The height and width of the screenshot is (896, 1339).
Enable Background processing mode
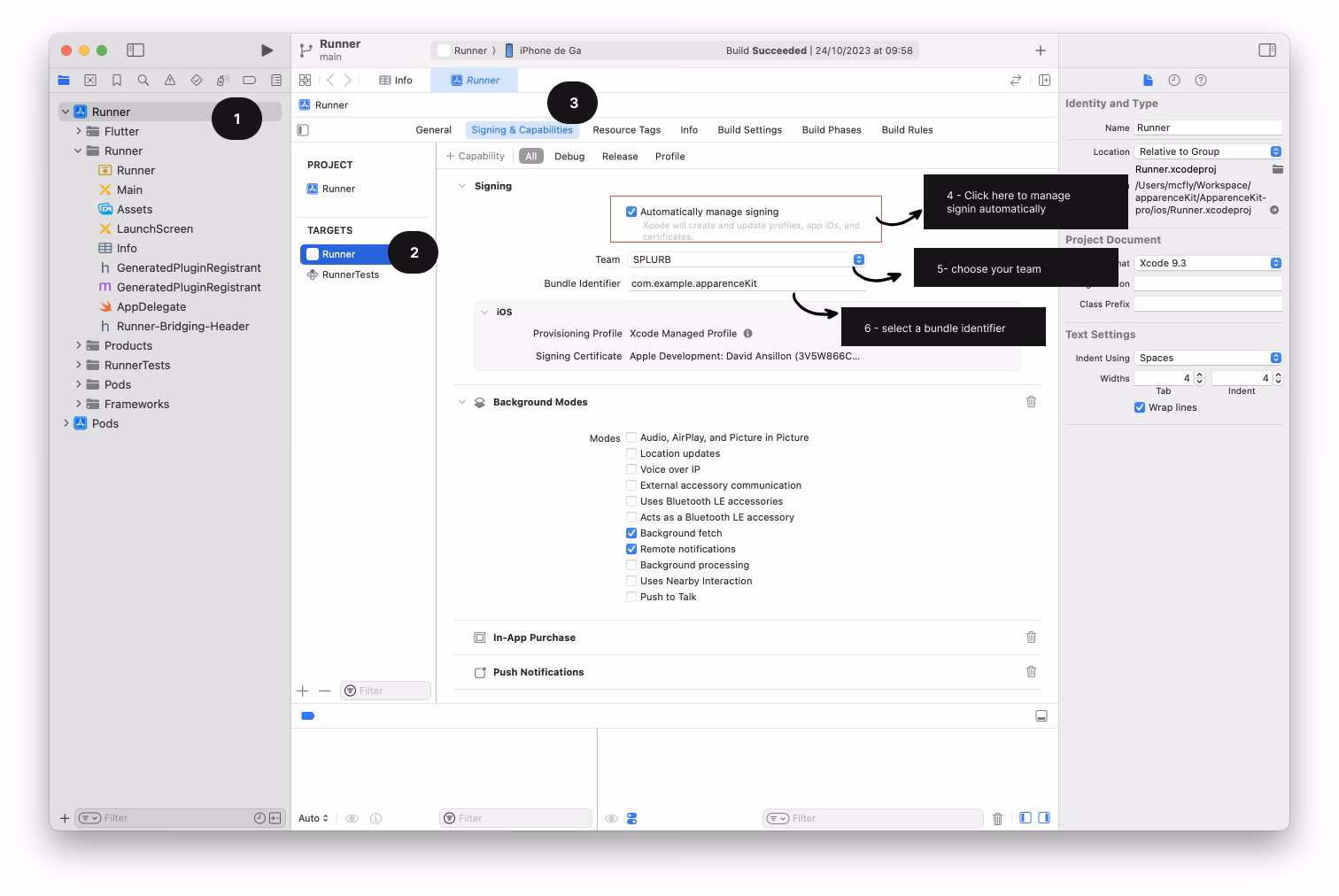point(631,565)
